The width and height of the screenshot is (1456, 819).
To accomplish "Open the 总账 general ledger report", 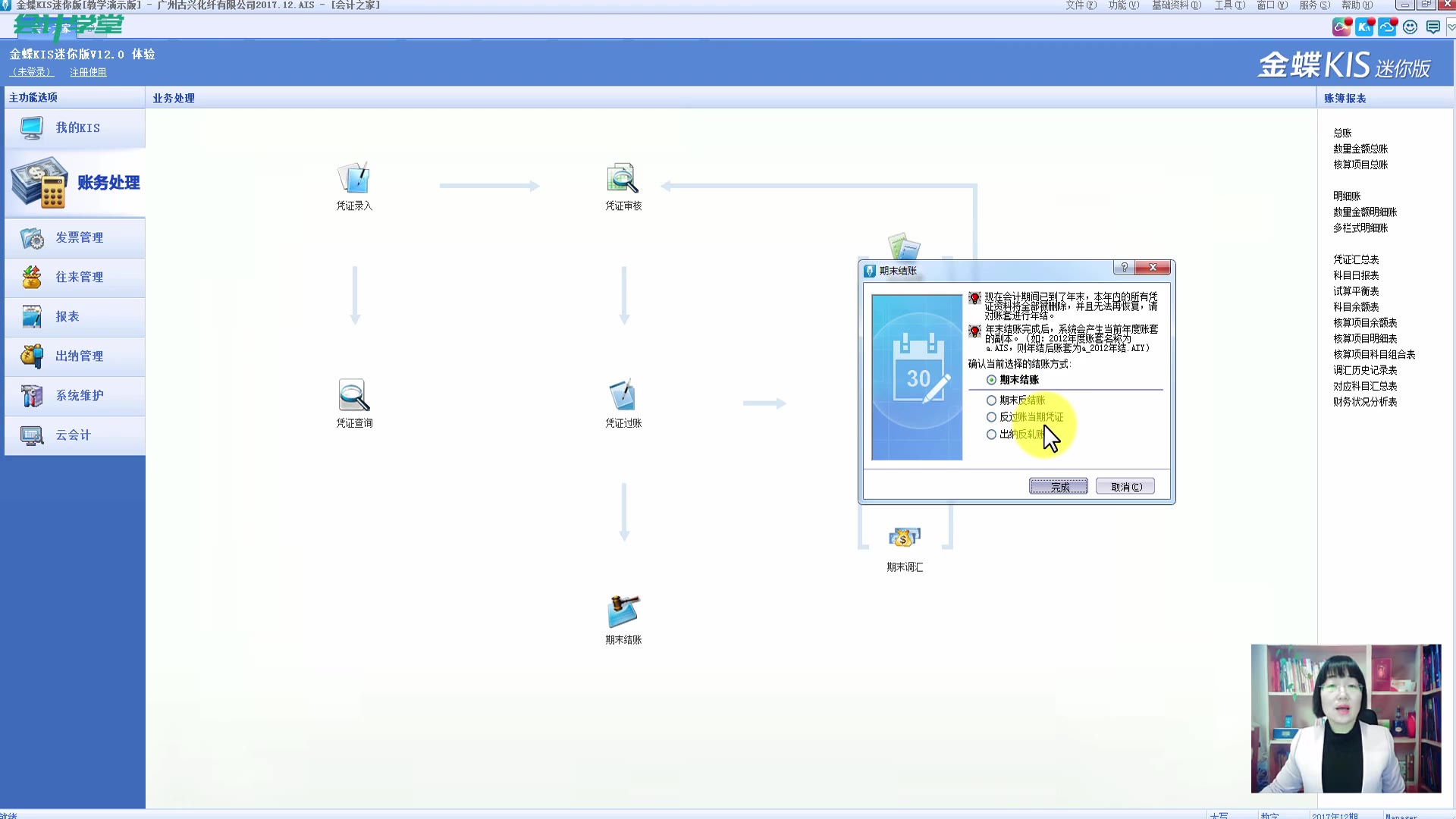I will click(x=1342, y=133).
